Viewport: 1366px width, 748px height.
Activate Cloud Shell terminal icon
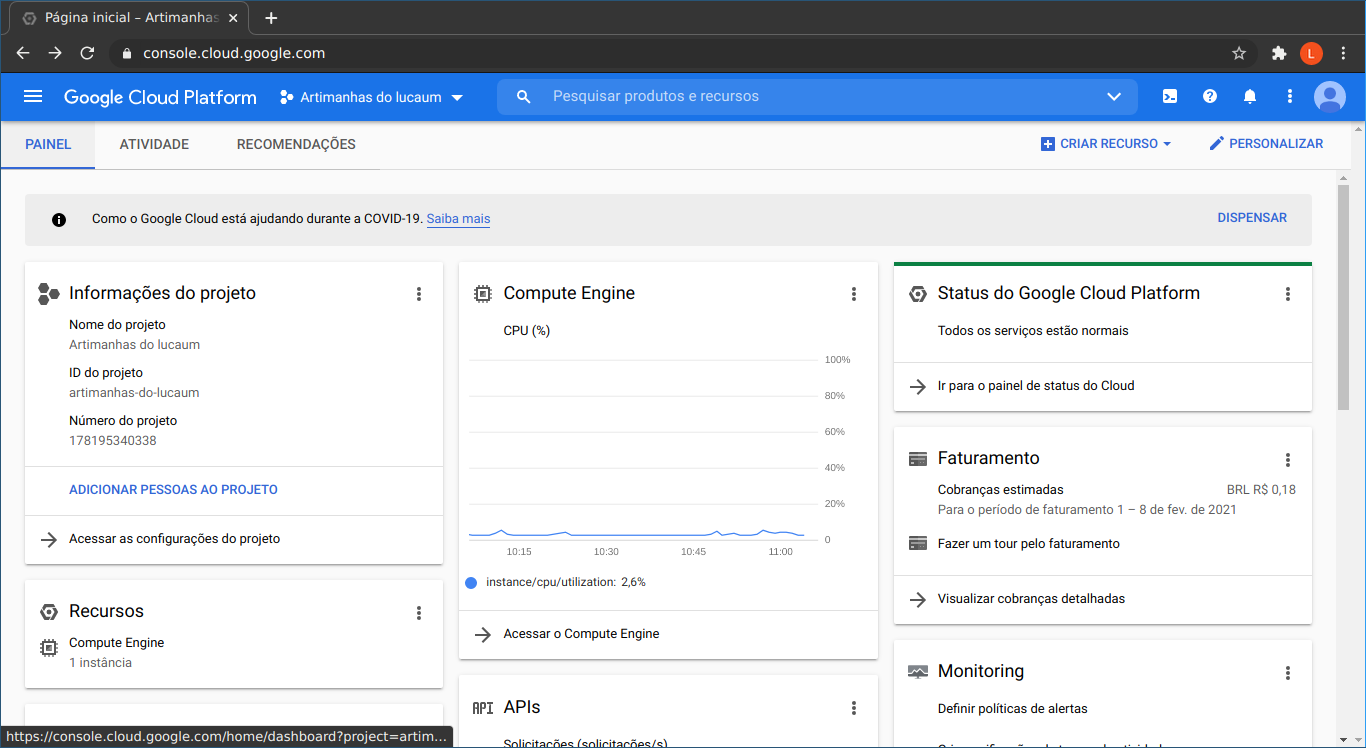1169,96
